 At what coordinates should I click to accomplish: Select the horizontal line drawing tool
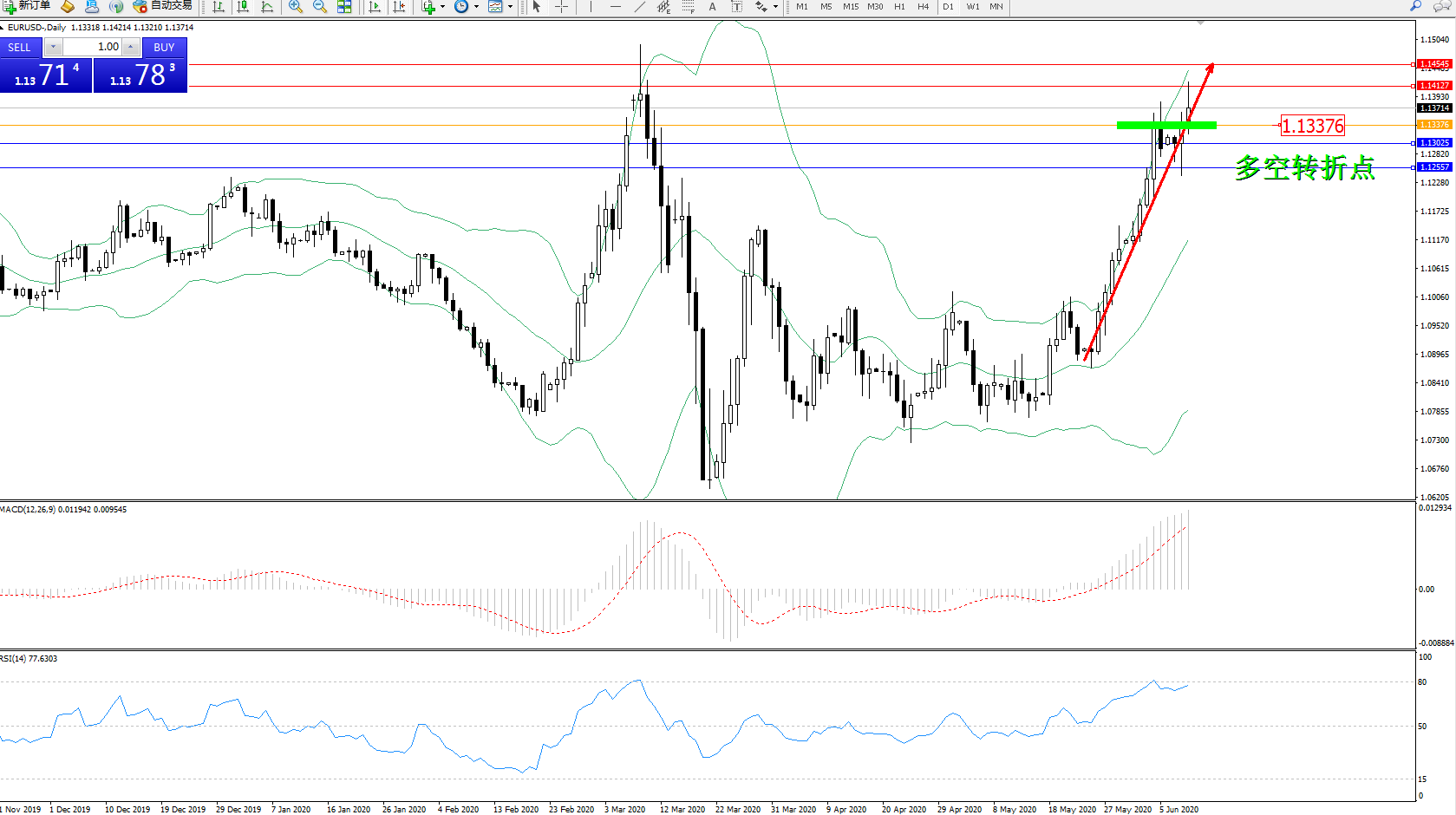615,7
